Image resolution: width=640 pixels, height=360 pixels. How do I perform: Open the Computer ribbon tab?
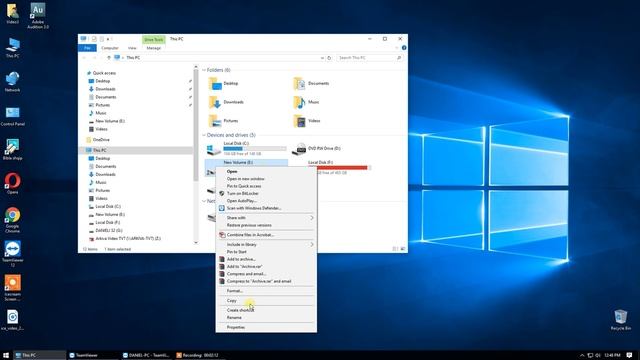[110, 48]
